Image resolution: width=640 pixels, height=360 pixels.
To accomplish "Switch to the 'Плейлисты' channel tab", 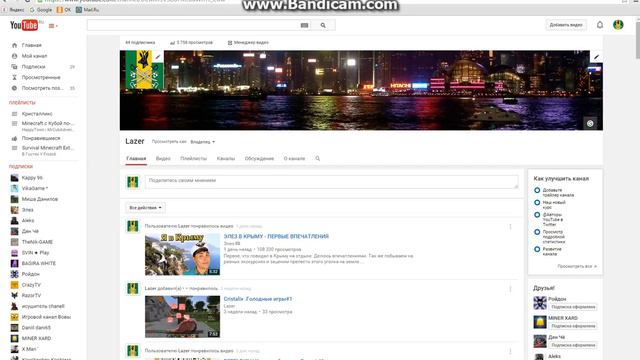I will click(x=193, y=158).
